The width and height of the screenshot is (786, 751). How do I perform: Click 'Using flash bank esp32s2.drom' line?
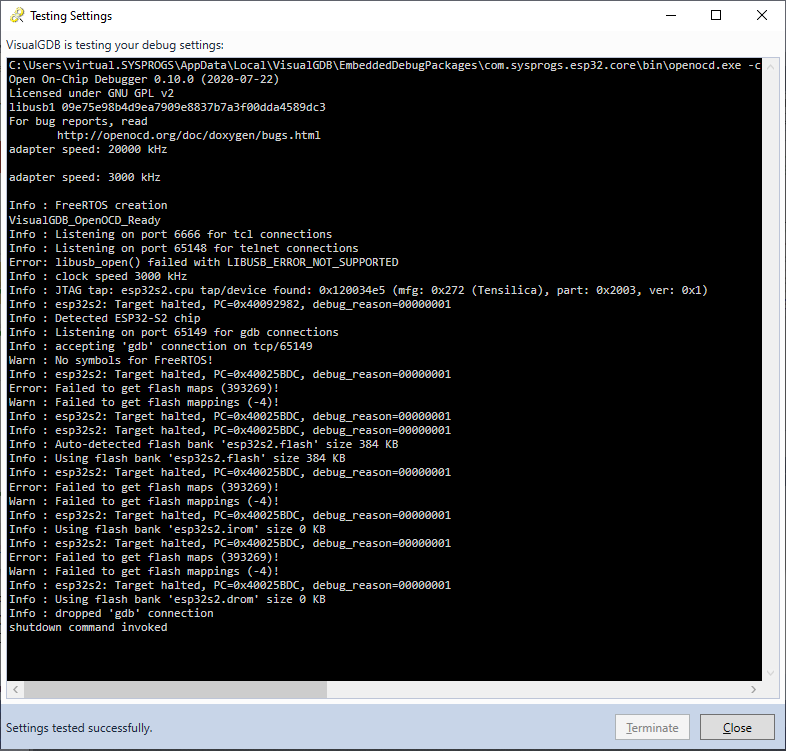pos(167,600)
